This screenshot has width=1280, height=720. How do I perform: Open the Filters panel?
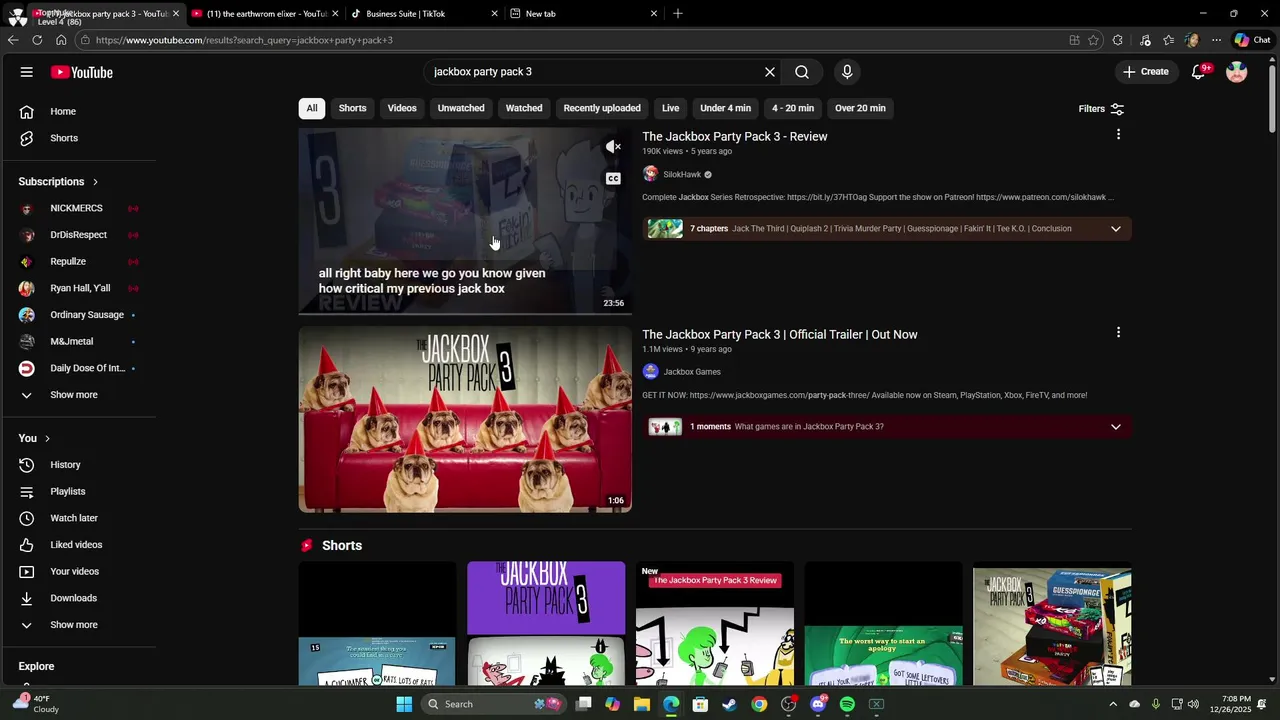[1101, 108]
